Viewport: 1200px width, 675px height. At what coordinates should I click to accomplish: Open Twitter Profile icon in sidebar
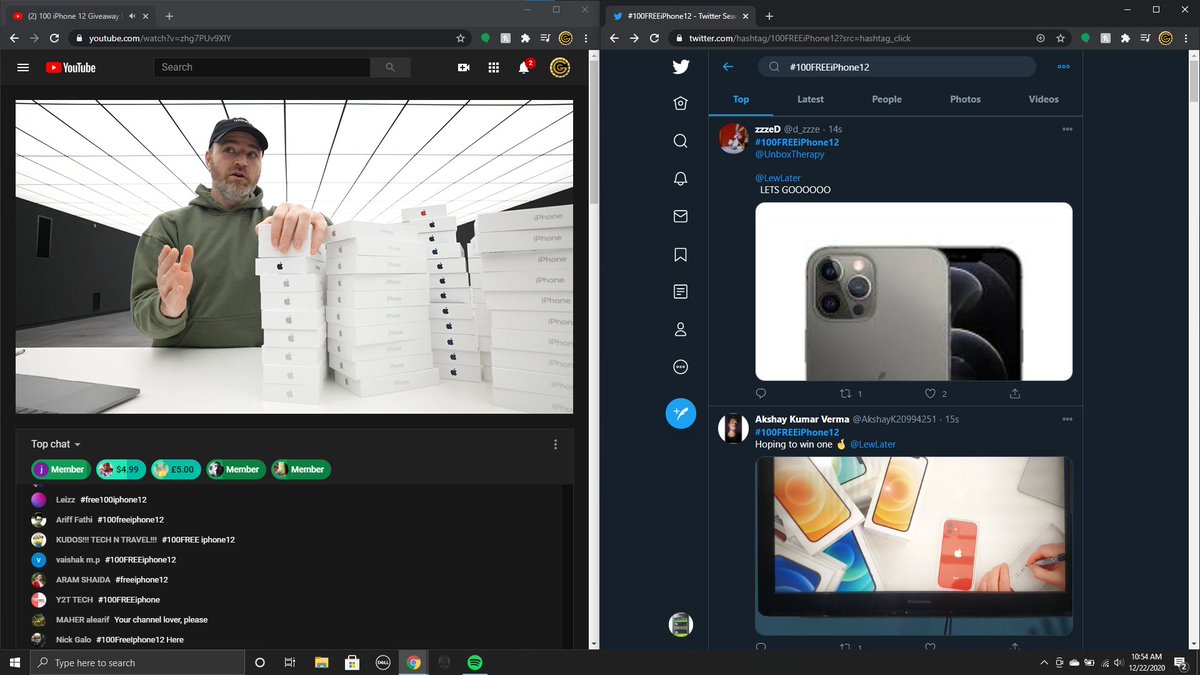680,329
